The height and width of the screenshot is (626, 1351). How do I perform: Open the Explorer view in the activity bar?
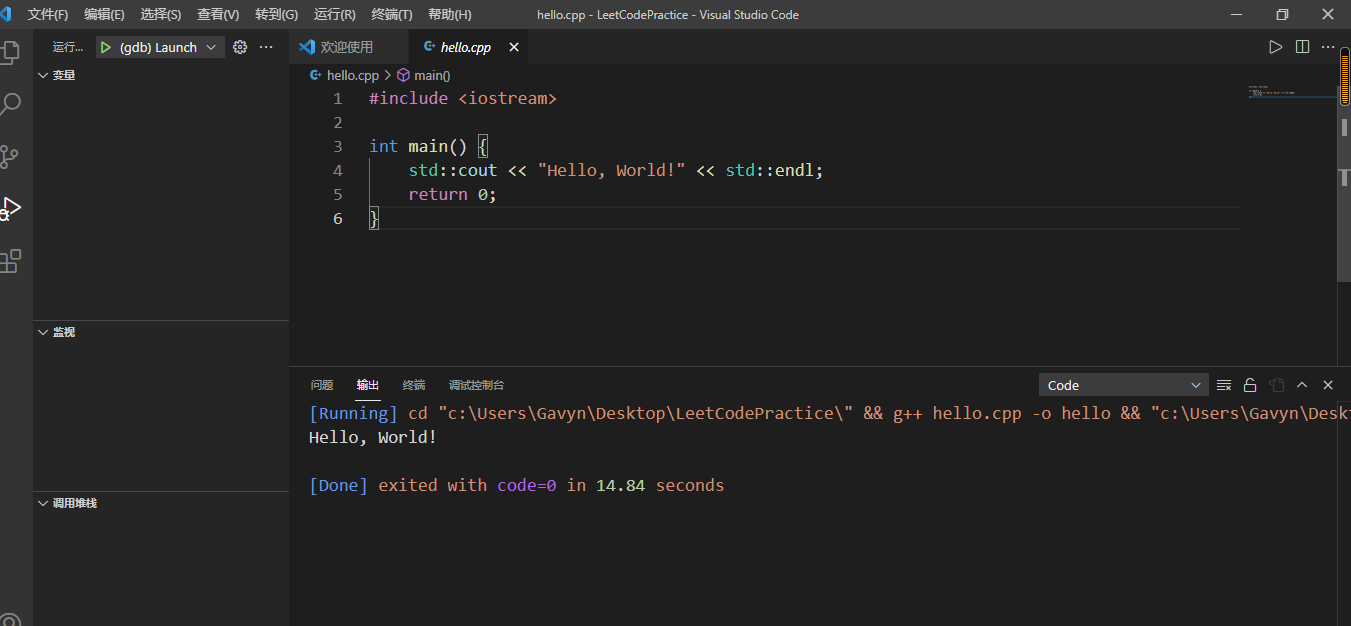tap(12, 52)
